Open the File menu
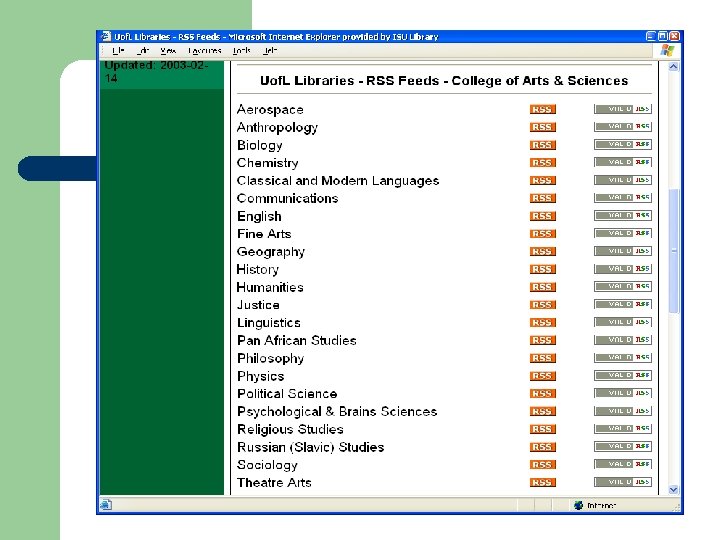 [118, 51]
